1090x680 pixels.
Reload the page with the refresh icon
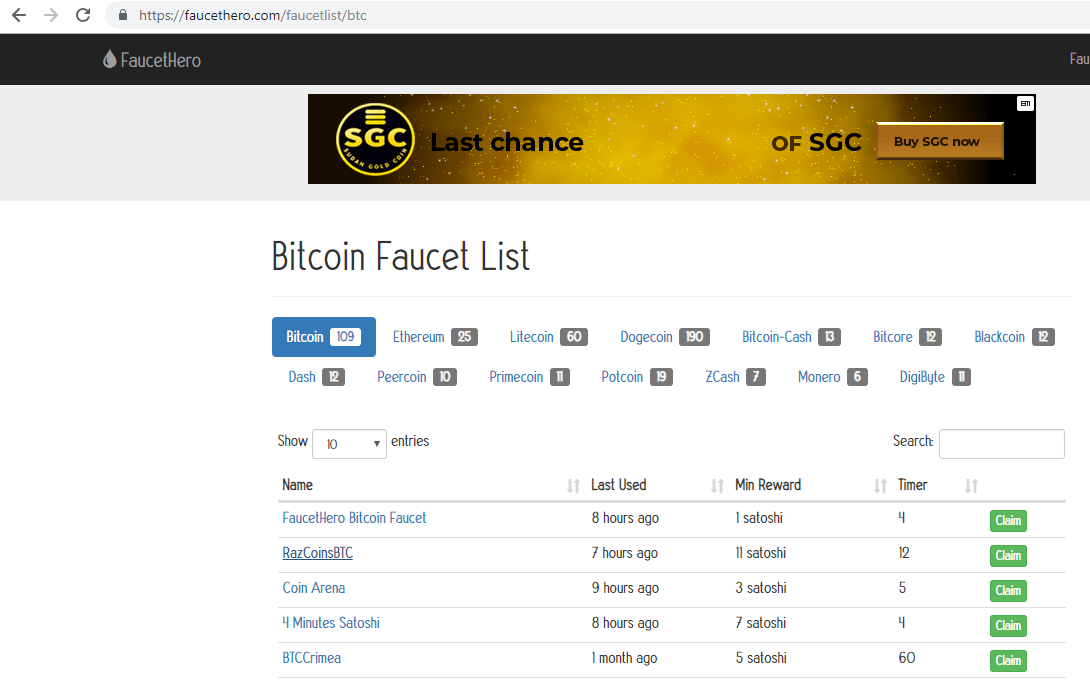83,15
